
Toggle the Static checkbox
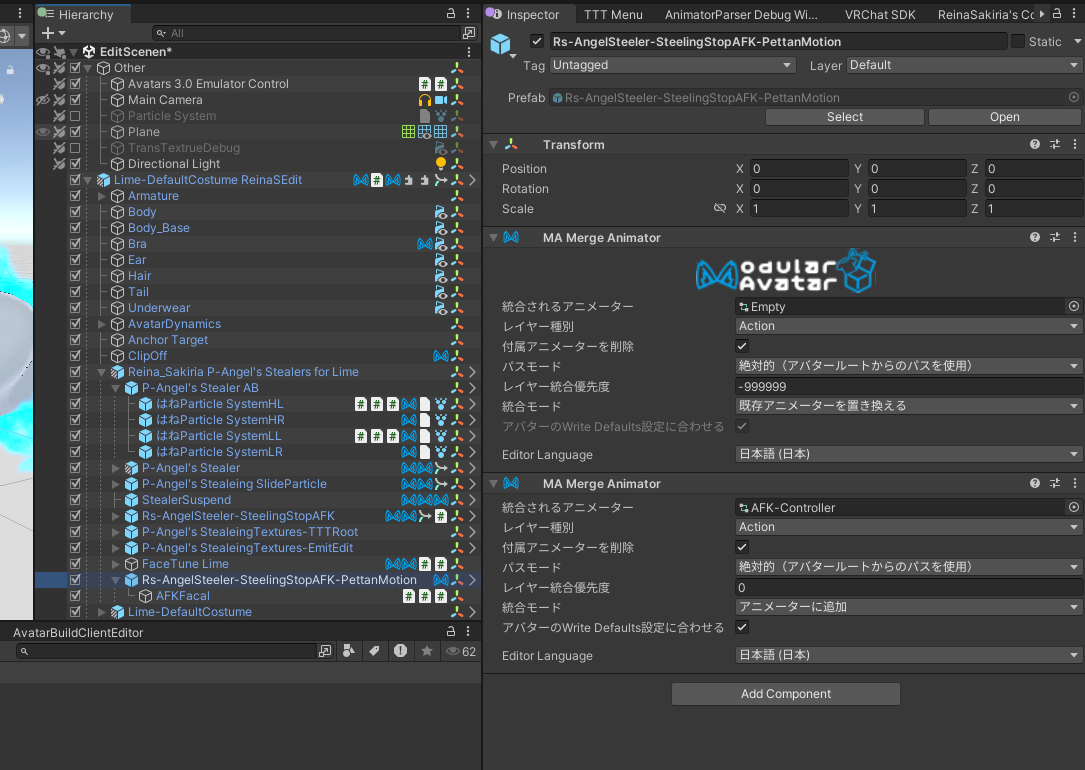pyautogui.click(x=1018, y=42)
